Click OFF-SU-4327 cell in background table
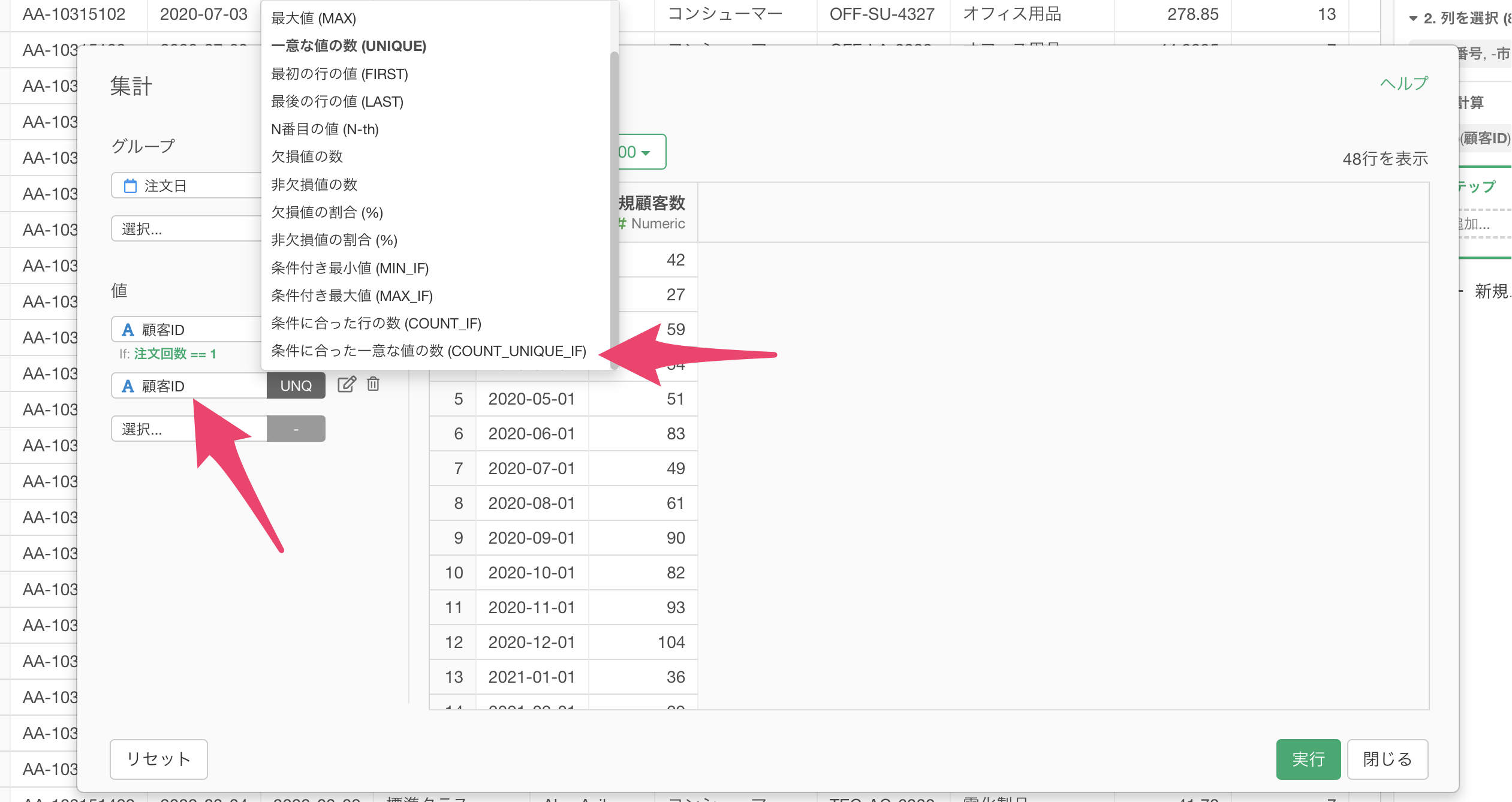Viewport: 1512px width, 802px height. (x=882, y=14)
